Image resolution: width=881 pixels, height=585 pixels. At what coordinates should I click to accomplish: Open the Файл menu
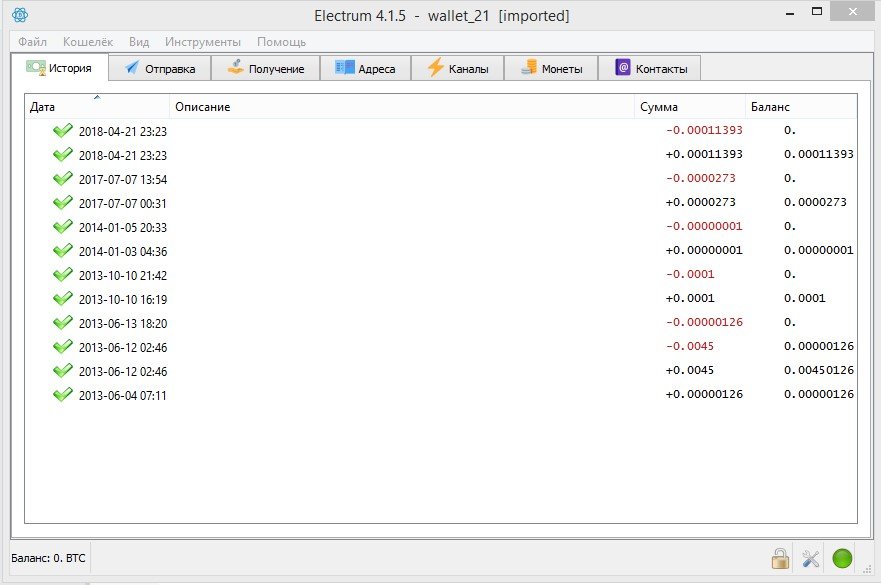(32, 42)
